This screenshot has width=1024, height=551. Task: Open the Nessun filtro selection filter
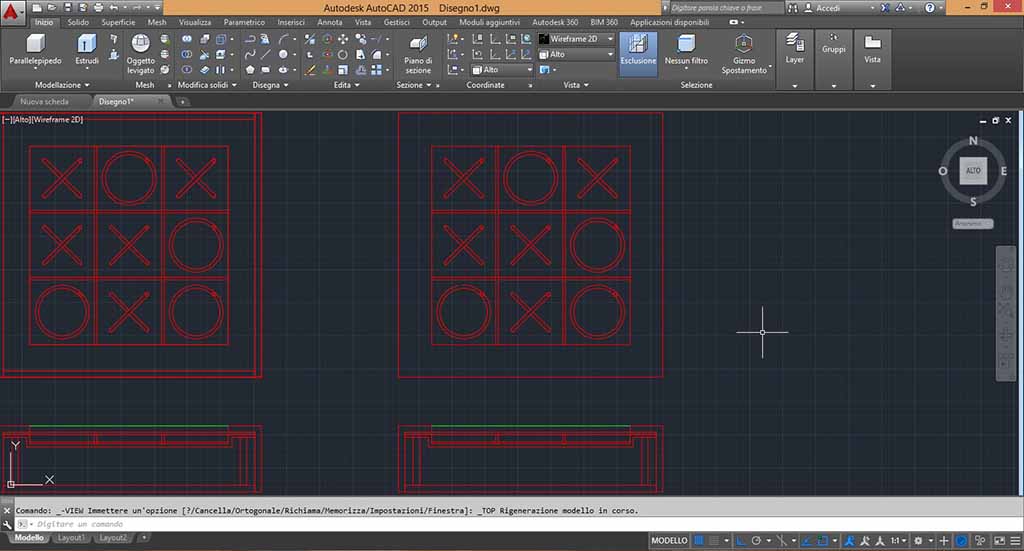tap(686, 50)
